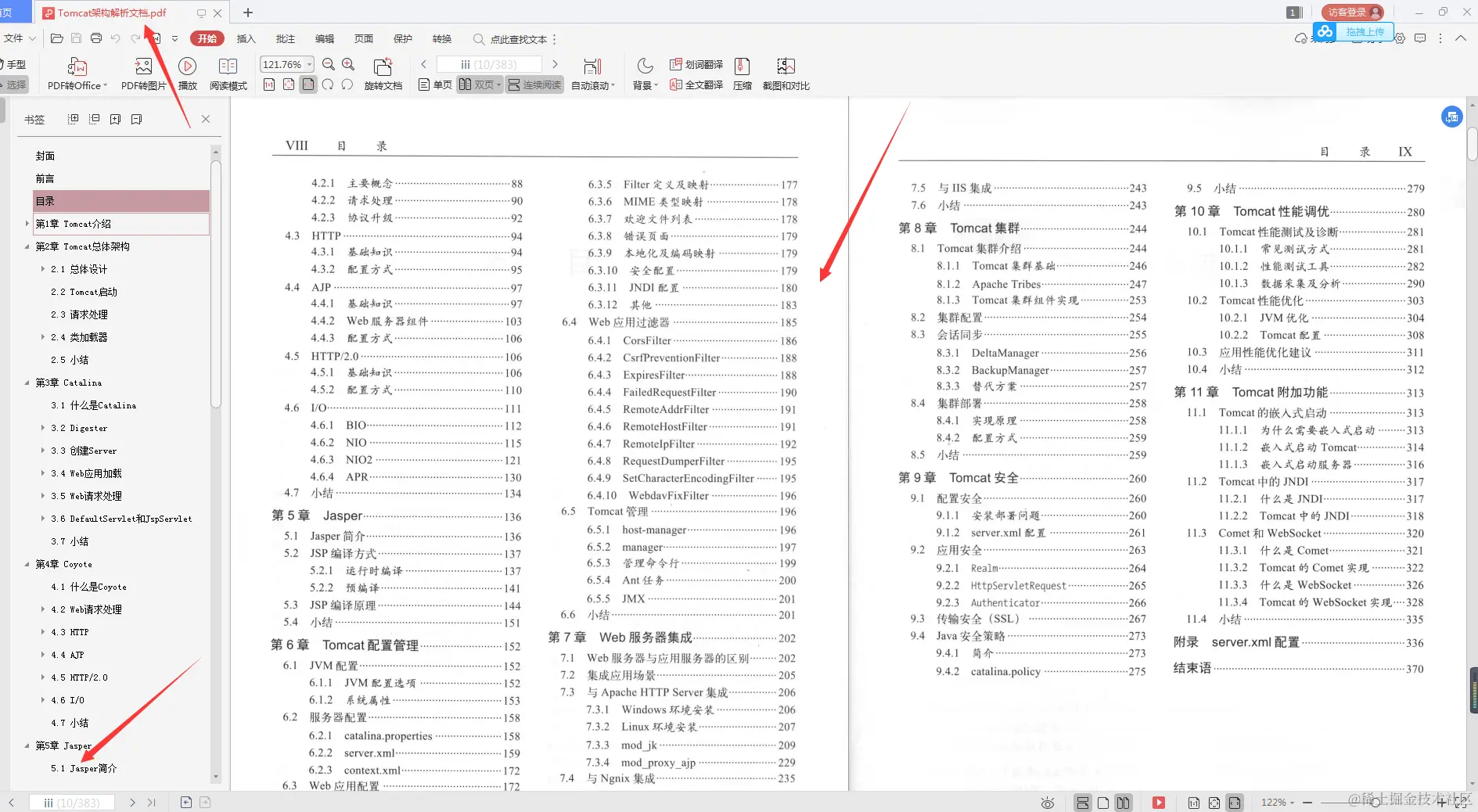Open the 121.76% zoom dropdown
The image size is (1478, 812).
[311, 64]
